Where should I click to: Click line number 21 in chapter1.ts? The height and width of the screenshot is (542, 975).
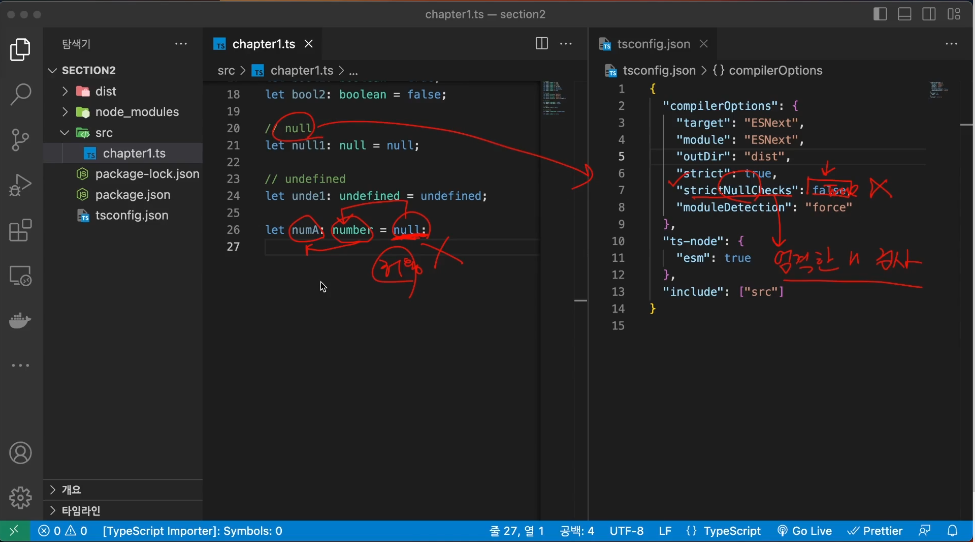point(233,145)
